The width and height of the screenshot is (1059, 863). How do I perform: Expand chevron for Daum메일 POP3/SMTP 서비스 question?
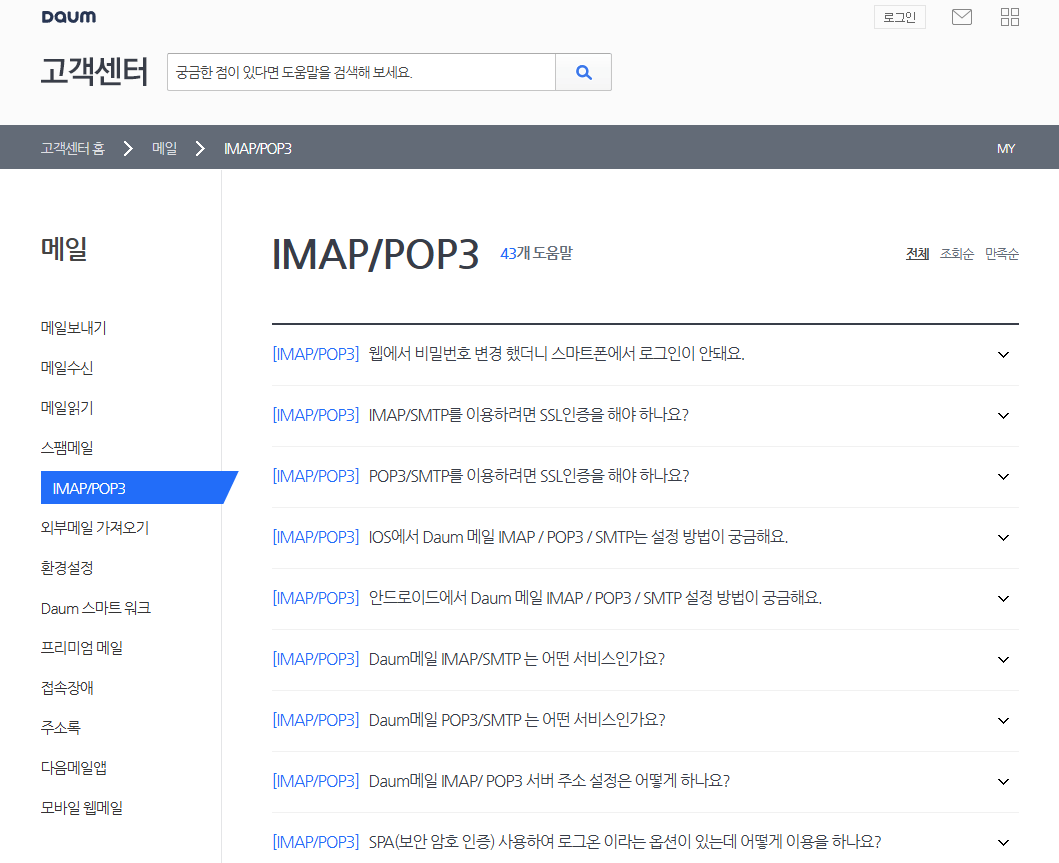[1004, 721]
